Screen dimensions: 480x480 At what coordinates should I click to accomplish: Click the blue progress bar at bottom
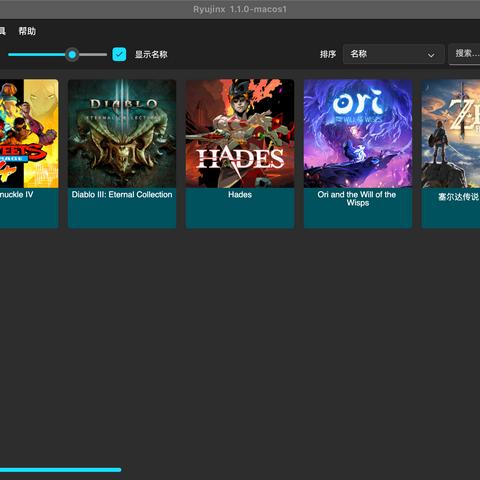tap(60, 470)
